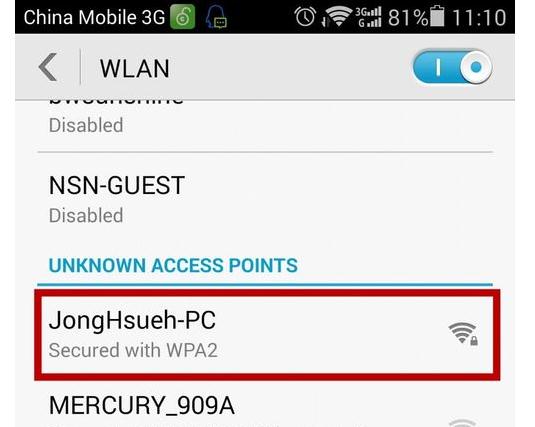The image size is (535, 427).
Task: Select the JongHsueh-PC network
Action: click(267, 335)
